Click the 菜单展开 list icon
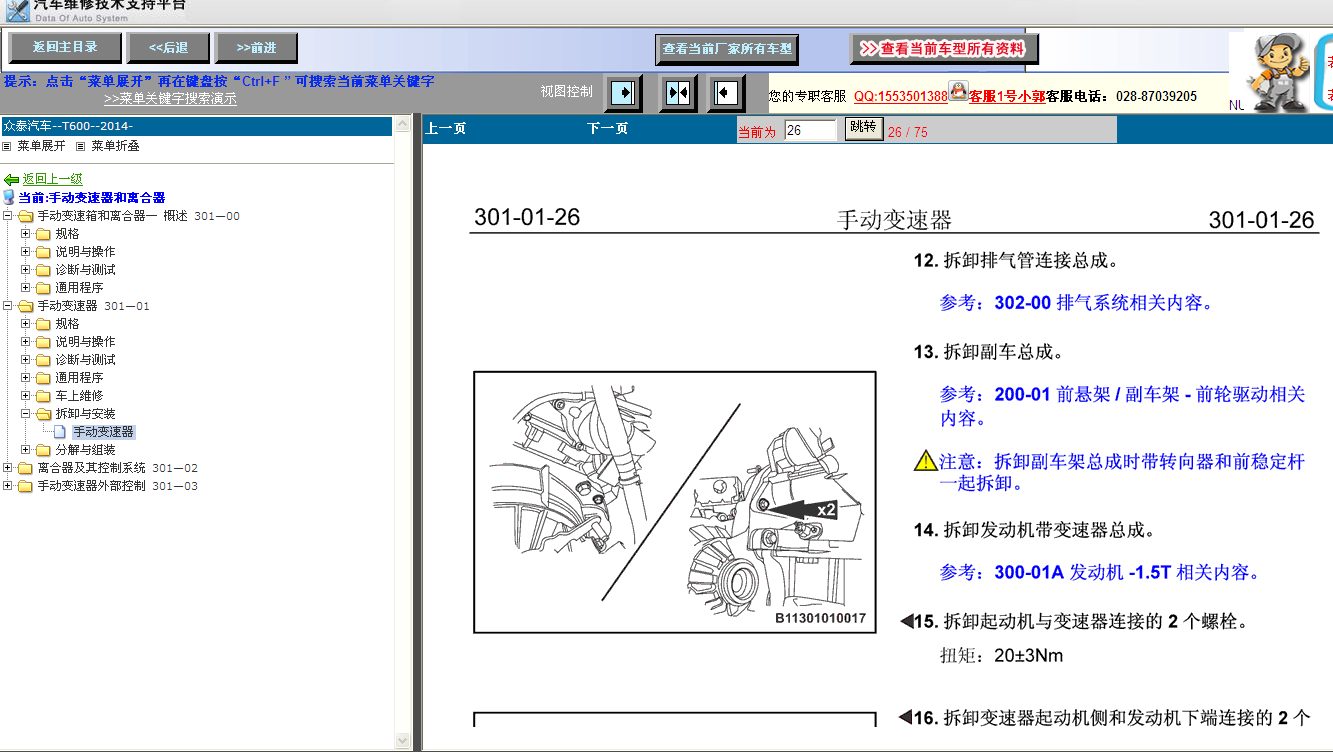The height and width of the screenshot is (752, 1333). [x=7, y=146]
